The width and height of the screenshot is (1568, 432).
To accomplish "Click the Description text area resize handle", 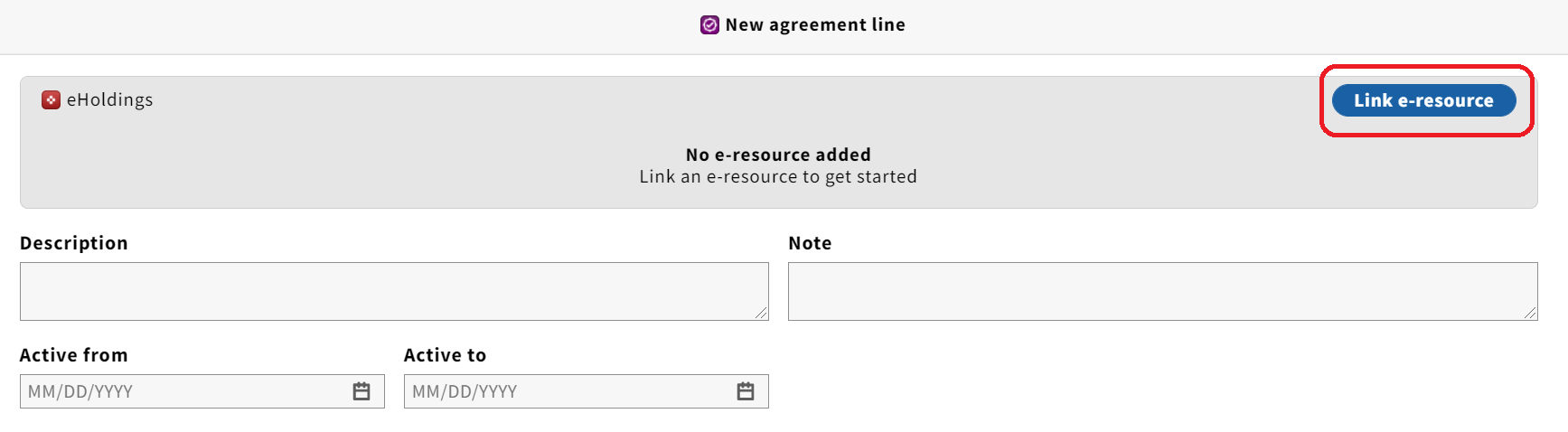I will tap(762, 313).
